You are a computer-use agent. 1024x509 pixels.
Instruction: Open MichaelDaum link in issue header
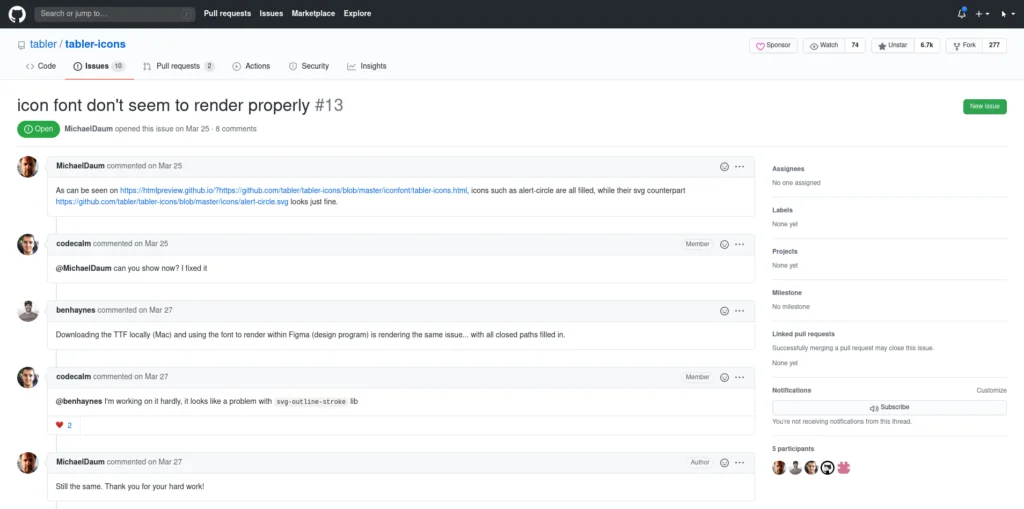89,129
